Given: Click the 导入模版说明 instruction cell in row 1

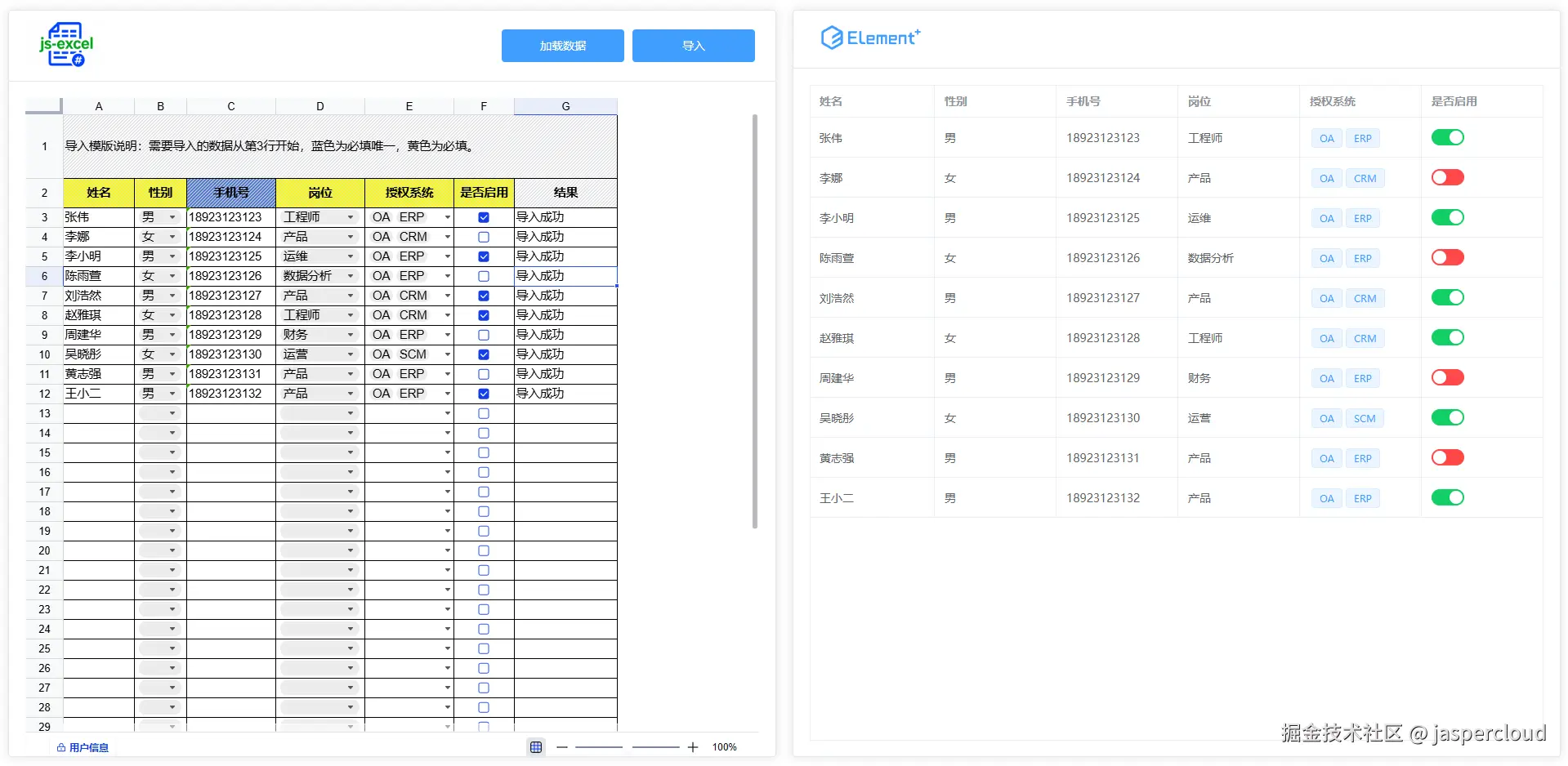Looking at the screenshot, I should [x=340, y=146].
